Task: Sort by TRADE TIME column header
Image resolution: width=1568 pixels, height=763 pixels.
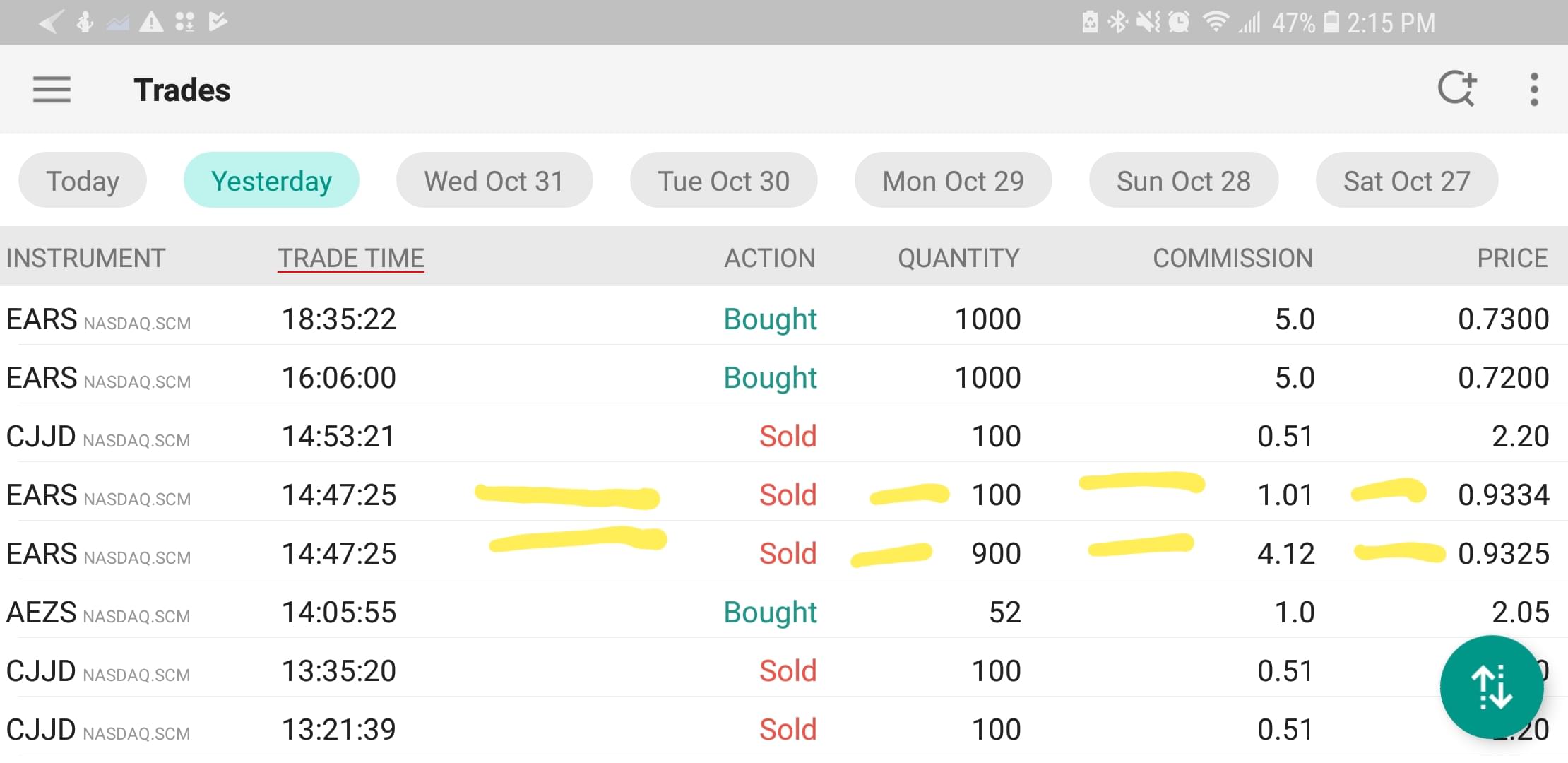Action: coord(350,258)
